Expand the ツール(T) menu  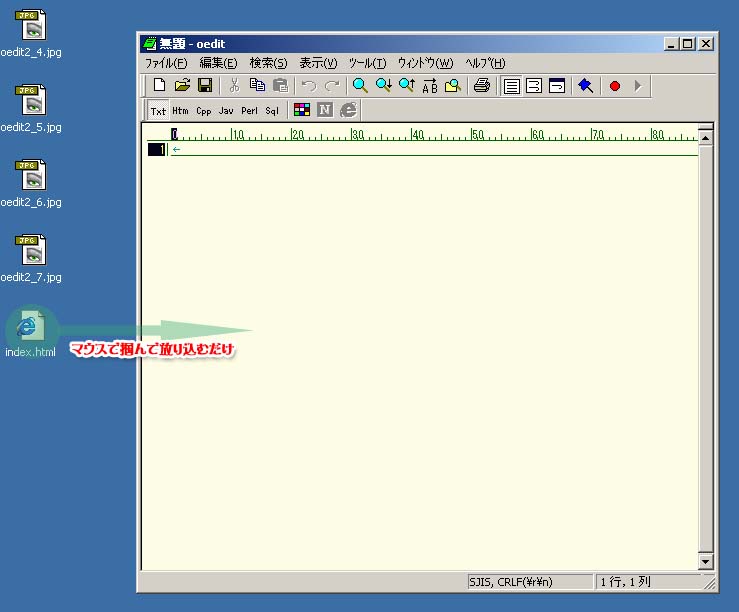click(x=367, y=63)
